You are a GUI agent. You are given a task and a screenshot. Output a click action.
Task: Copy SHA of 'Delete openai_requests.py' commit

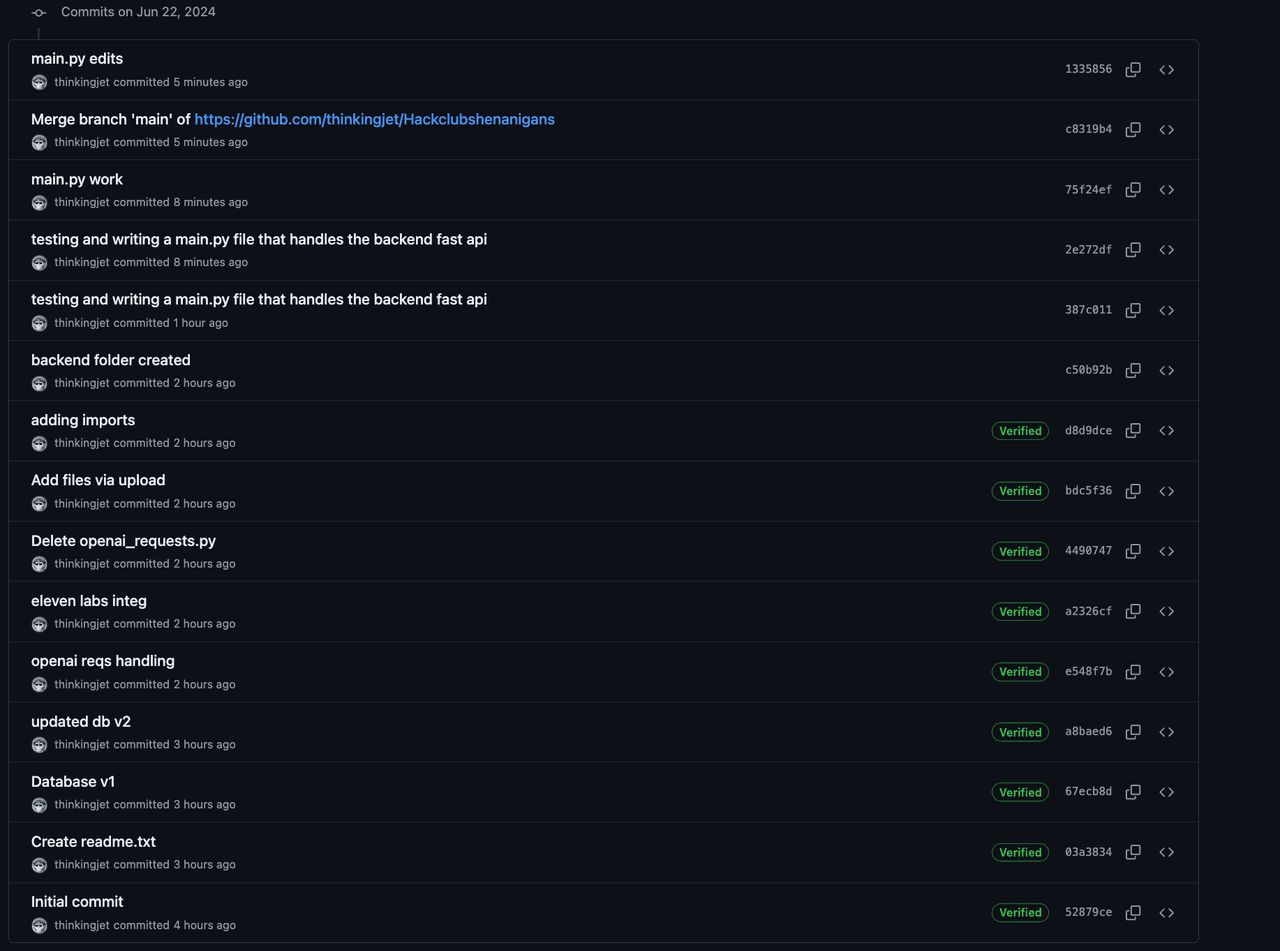[x=1133, y=552]
